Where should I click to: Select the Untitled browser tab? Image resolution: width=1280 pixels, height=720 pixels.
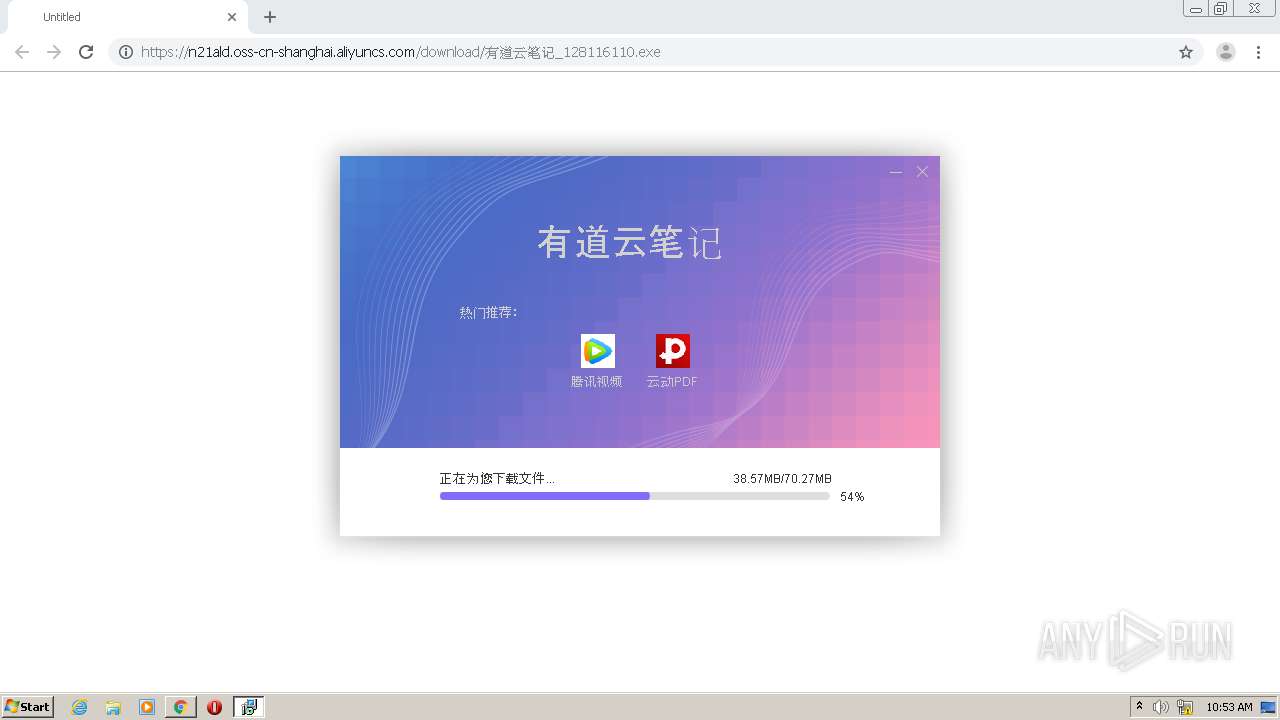pos(127,17)
